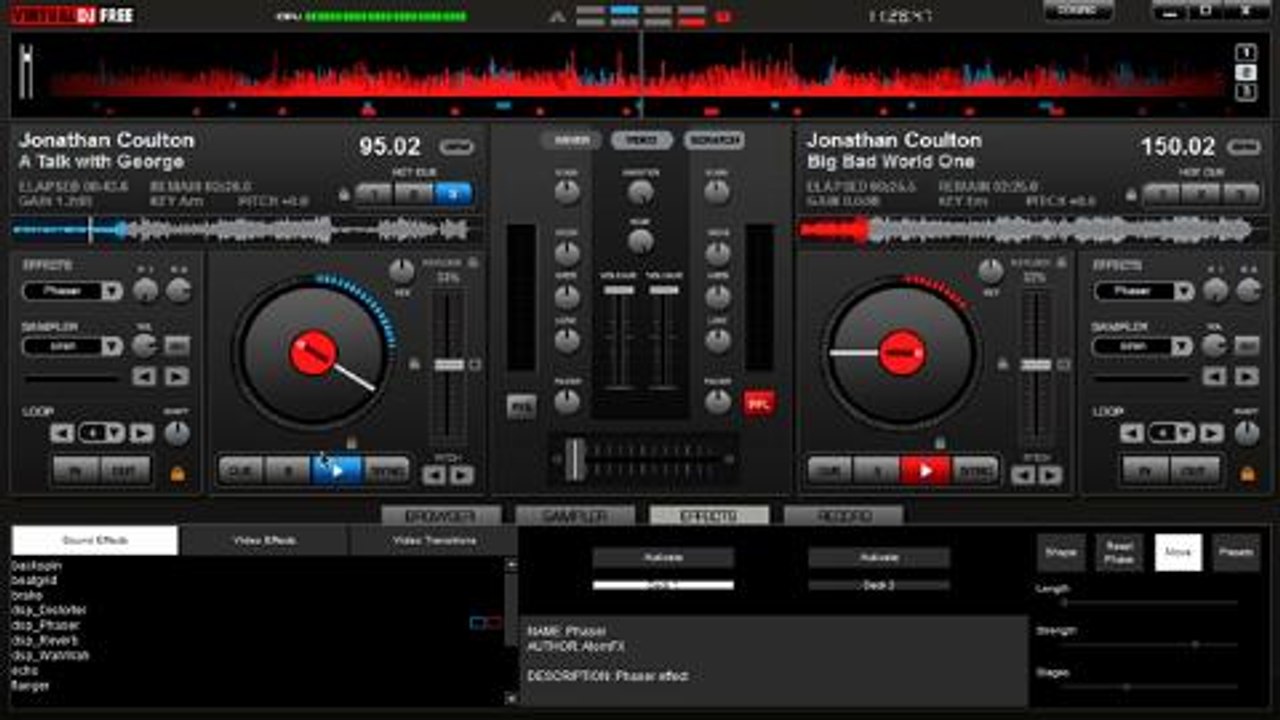Viewport: 1280px width, 720px height.
Task: Switch to the Video Effects tab
Action: (265, 540)
